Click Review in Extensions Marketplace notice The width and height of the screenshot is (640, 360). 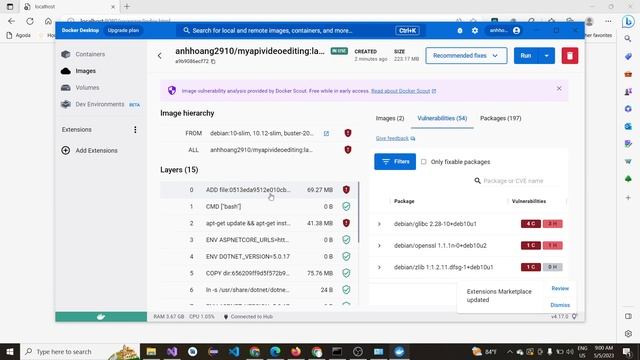click(560, 288)
